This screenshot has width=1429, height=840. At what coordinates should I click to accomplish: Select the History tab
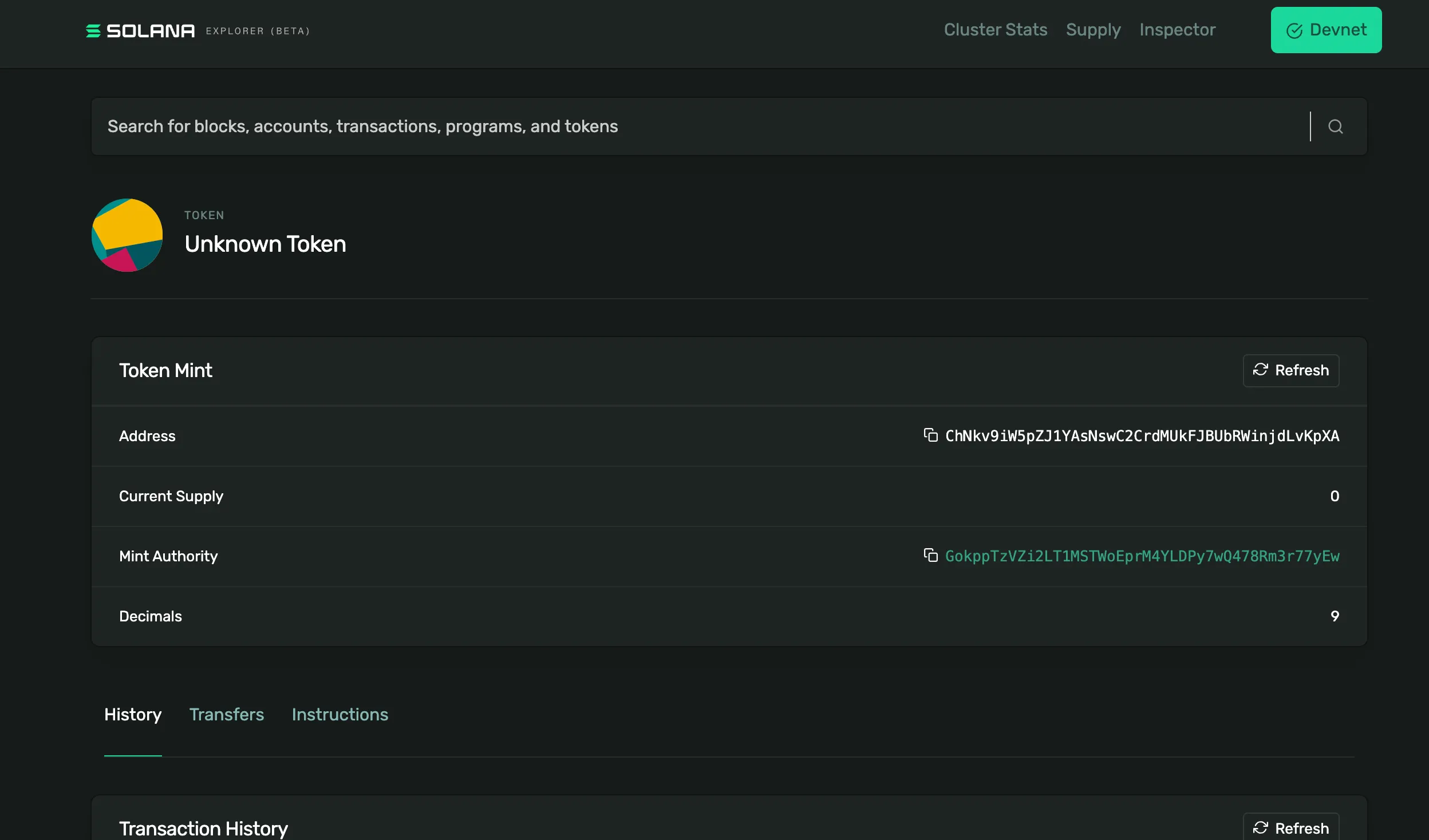[133, 715]
